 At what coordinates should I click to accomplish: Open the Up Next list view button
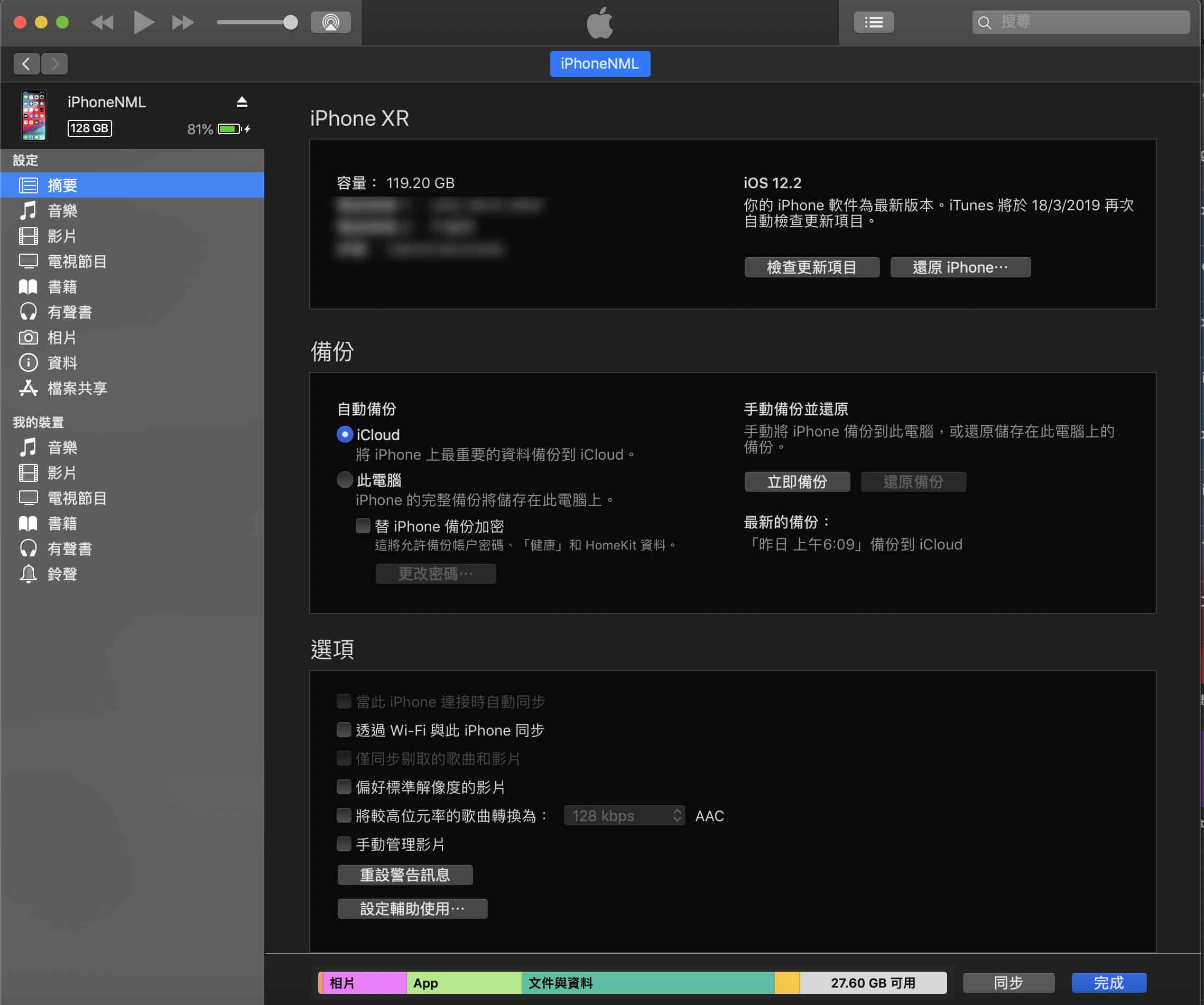[874, 22]
